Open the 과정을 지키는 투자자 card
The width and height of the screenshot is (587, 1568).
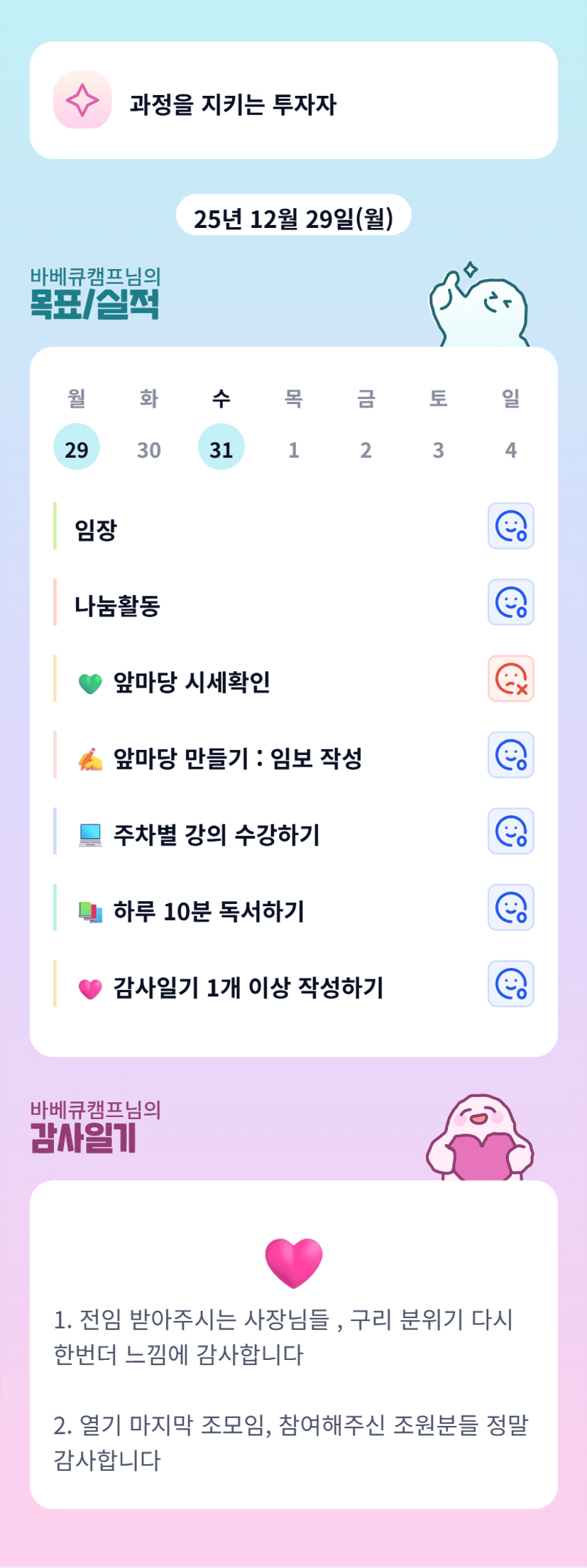(293, 101)
